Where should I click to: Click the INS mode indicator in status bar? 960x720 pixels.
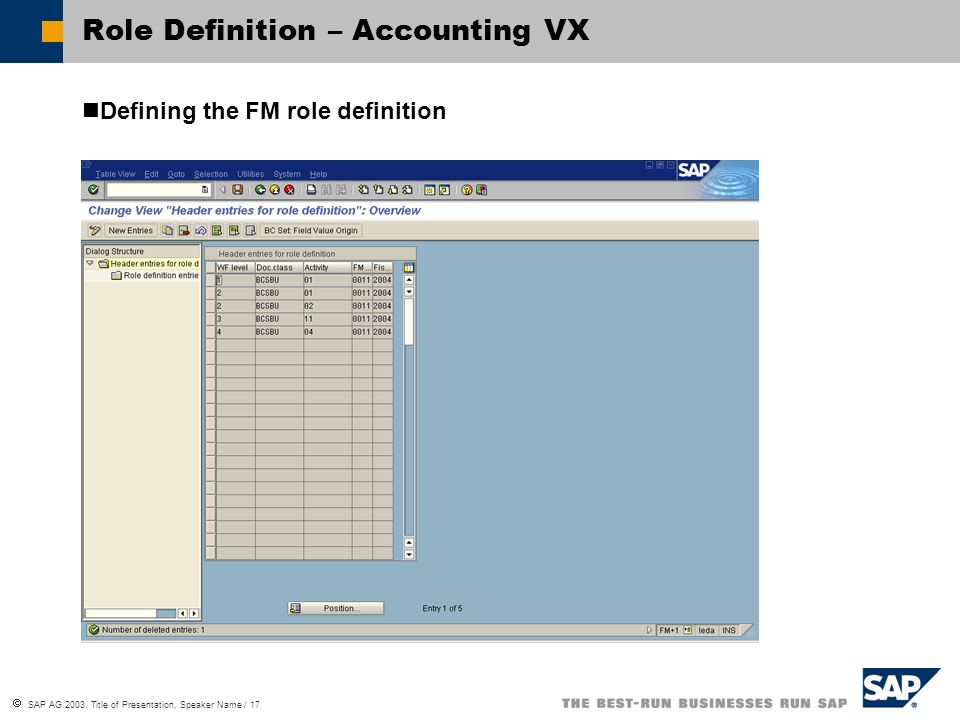(x=729, y=630)
